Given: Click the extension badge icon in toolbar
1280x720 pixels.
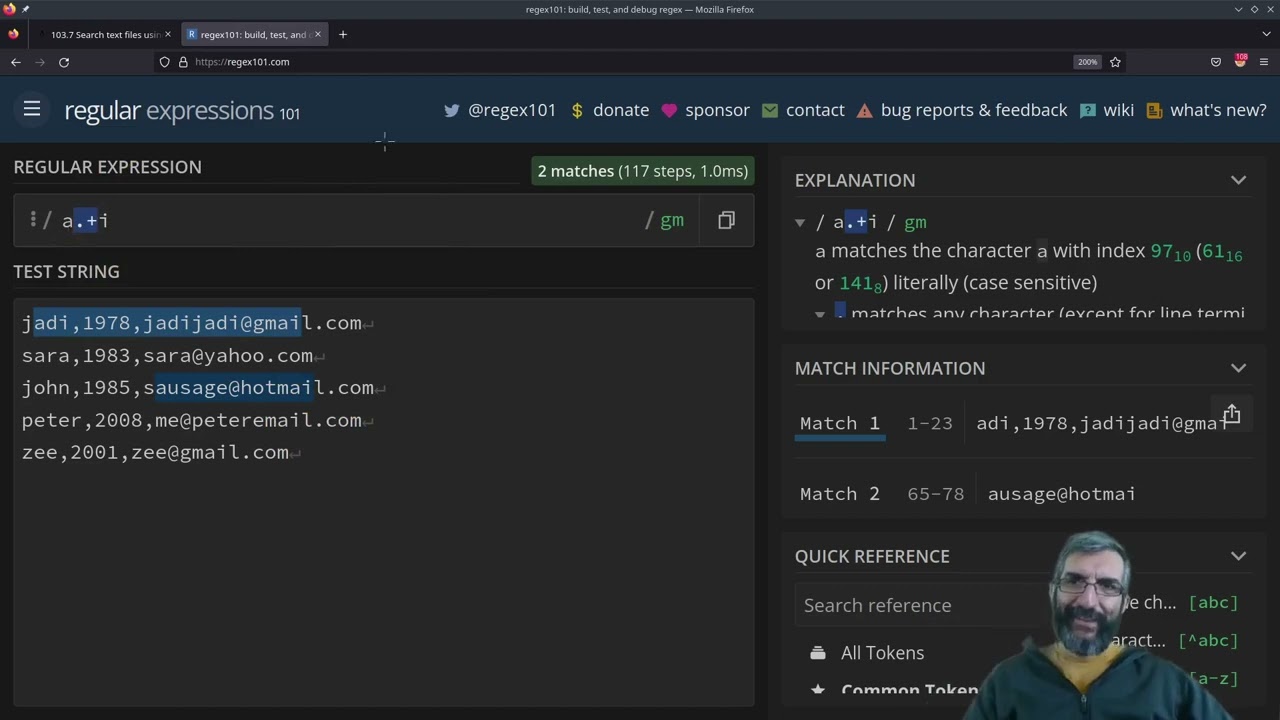Looking at the screenshot, I should coord(1240,61).
